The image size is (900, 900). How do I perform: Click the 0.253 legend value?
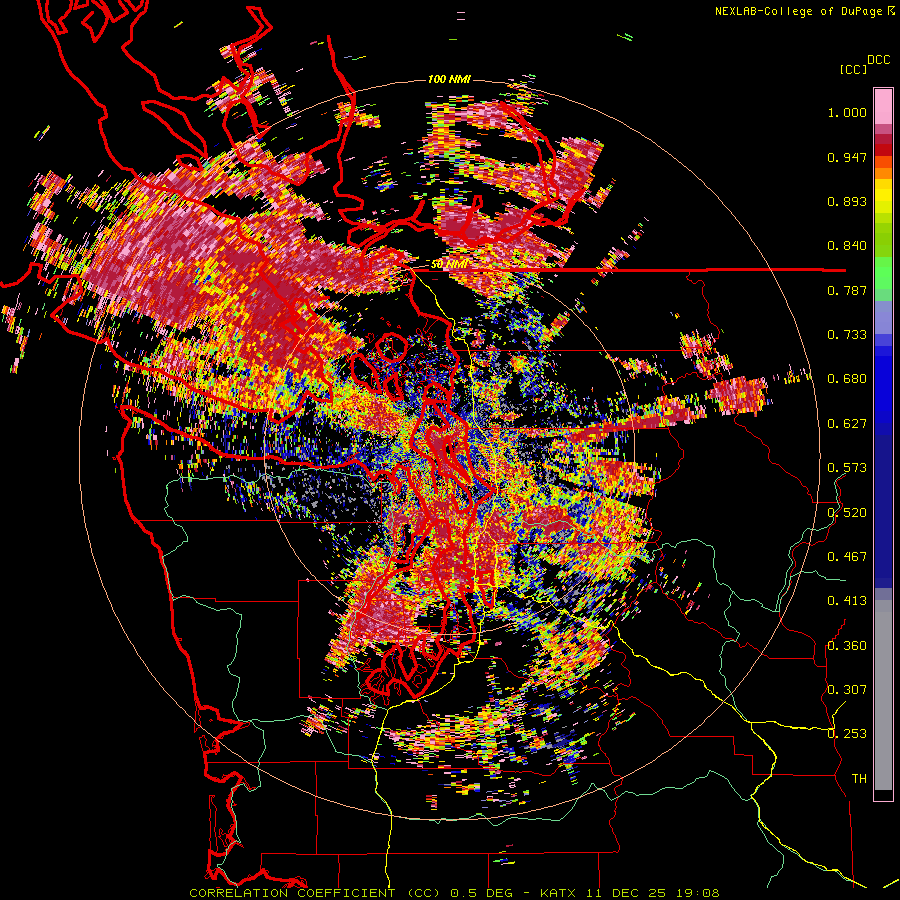point(847,734)
